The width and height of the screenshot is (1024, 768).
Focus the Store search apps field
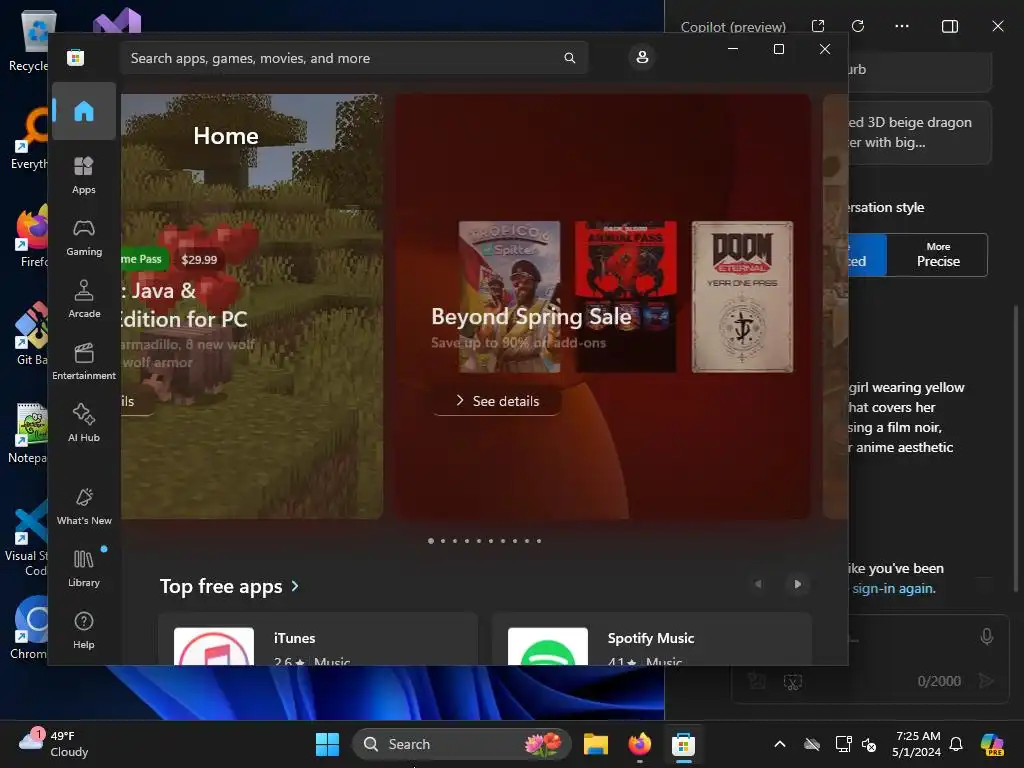(354, 58)
